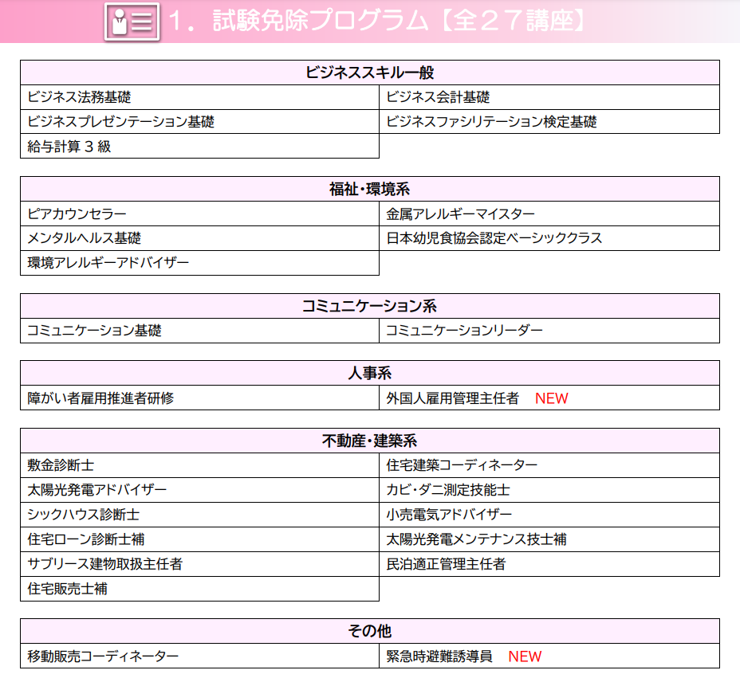Select the 人事系 category header

[370, 373]
